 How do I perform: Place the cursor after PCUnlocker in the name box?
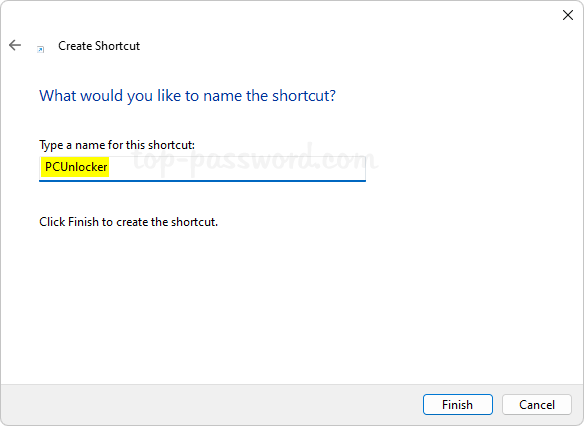(x=110, y=167)
